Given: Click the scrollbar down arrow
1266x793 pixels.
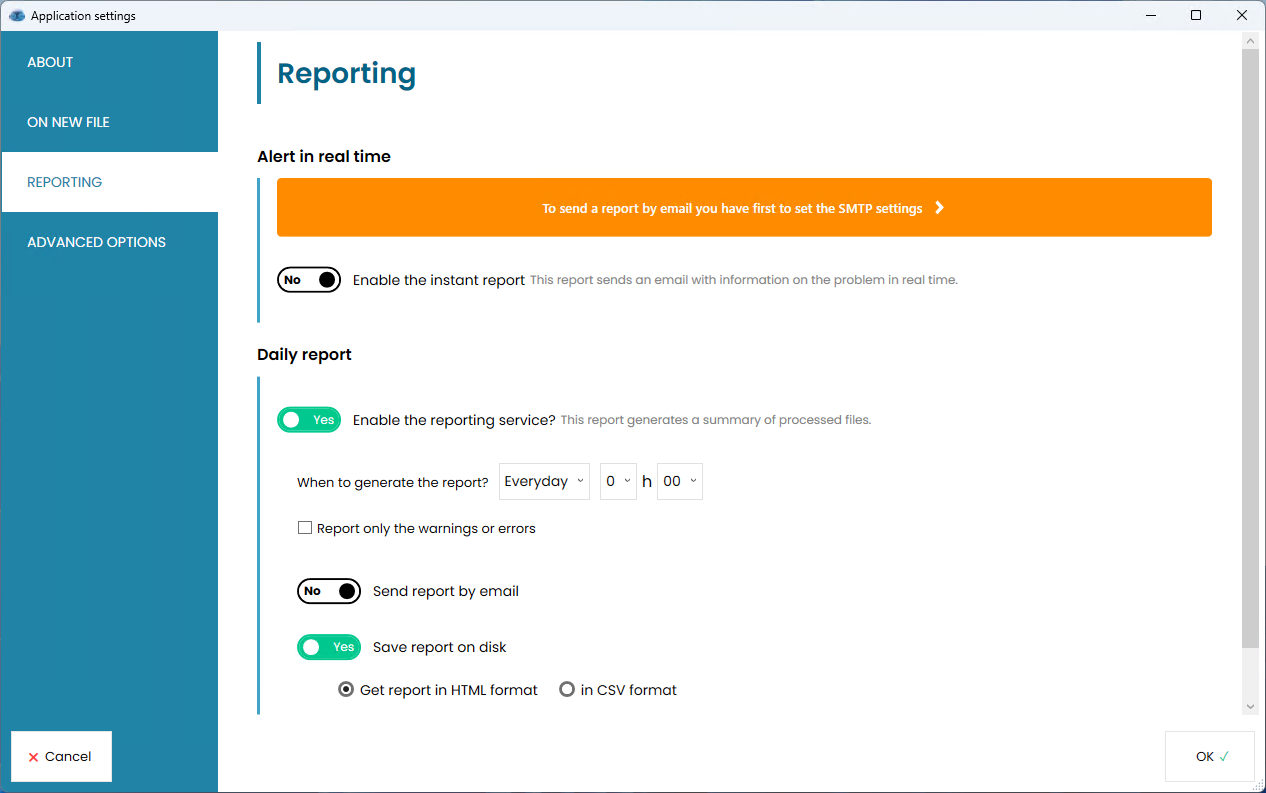Looking at the screenshot, I should pos(1250,707).
